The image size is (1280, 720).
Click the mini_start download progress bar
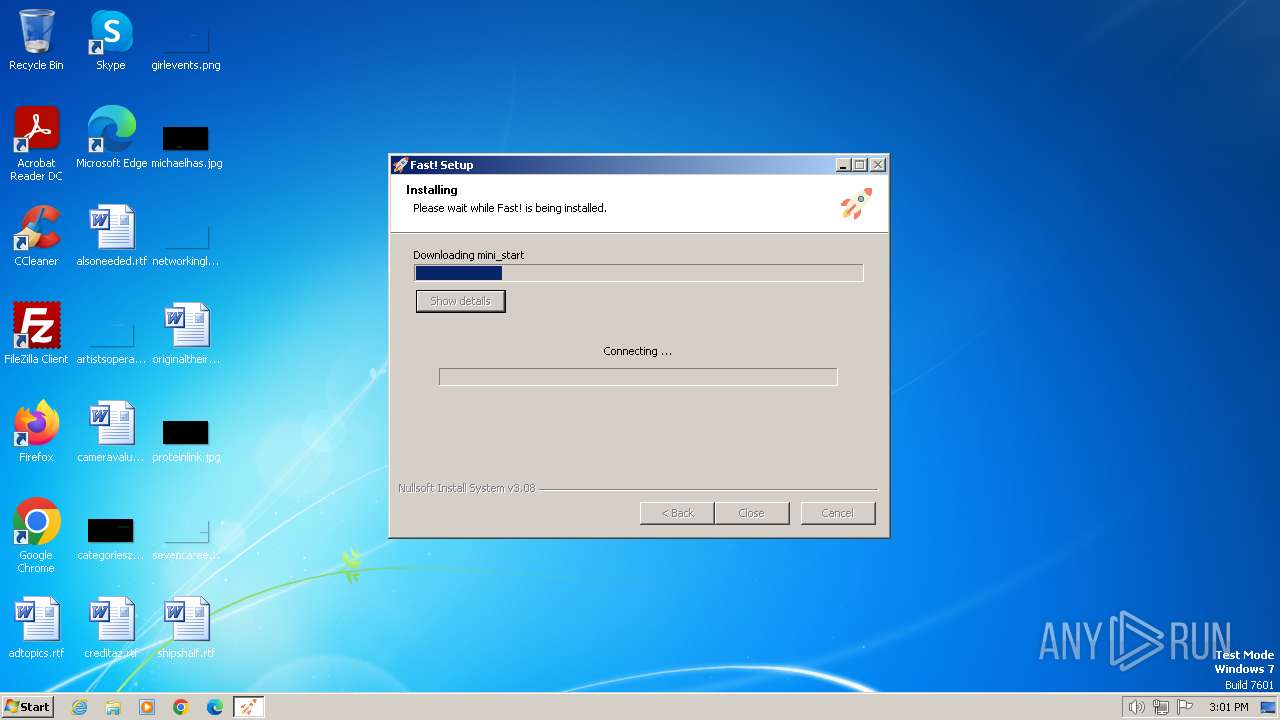[639, 273]
